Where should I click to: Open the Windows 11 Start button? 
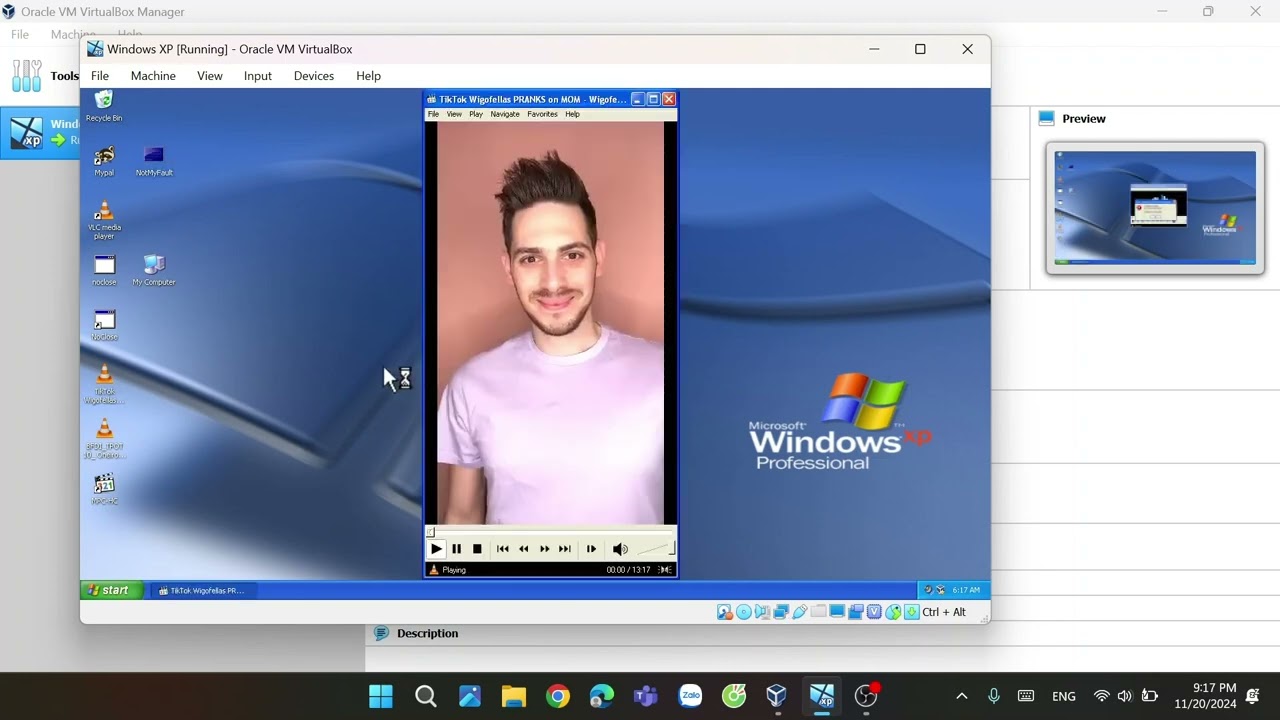(381, 696)
